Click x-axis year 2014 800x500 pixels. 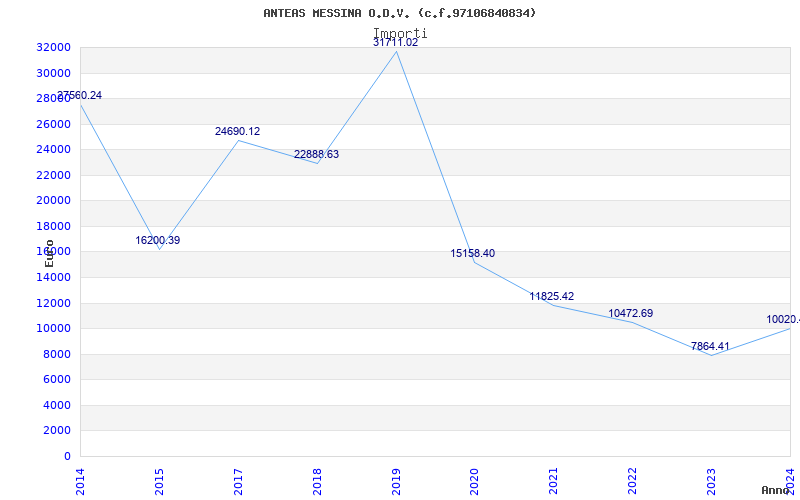click(80, 481)
